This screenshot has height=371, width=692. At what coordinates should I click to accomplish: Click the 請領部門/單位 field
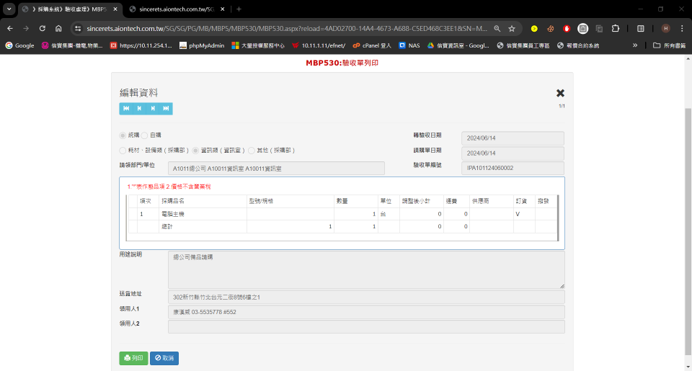coord(276,168)
